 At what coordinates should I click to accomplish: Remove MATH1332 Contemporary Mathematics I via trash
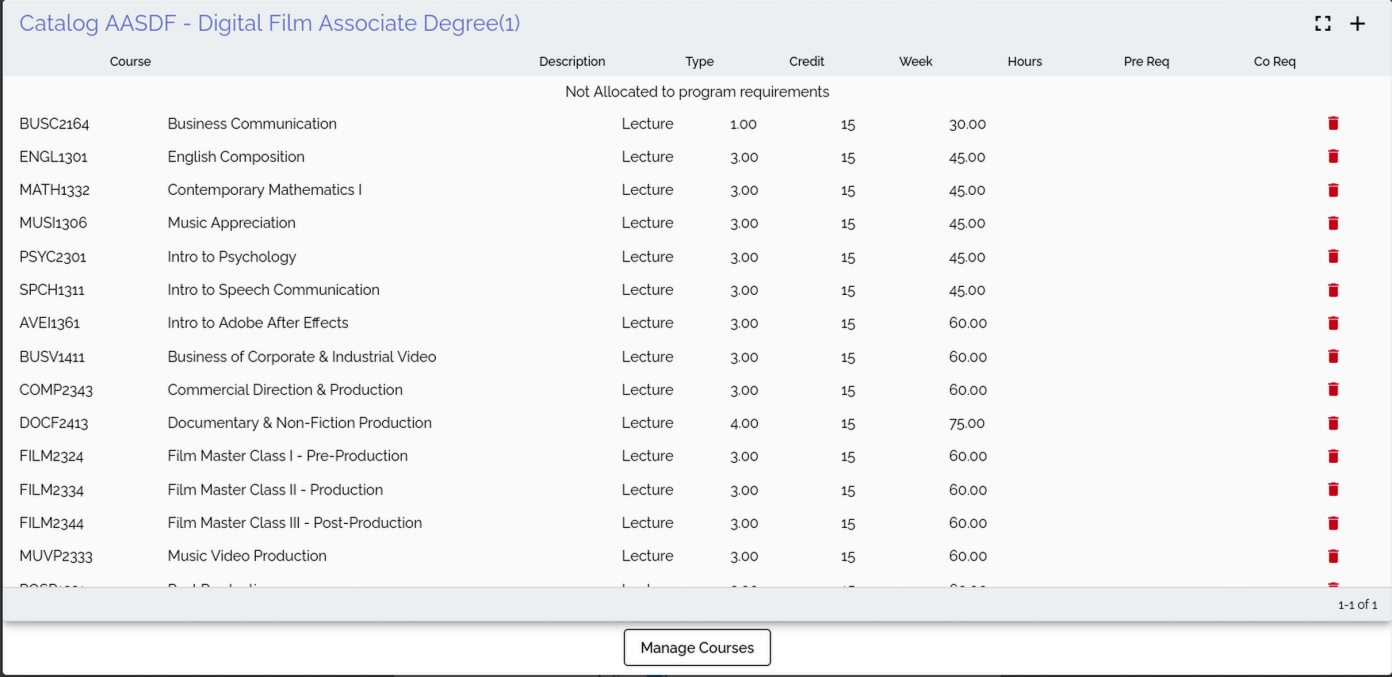[1333, 190]
